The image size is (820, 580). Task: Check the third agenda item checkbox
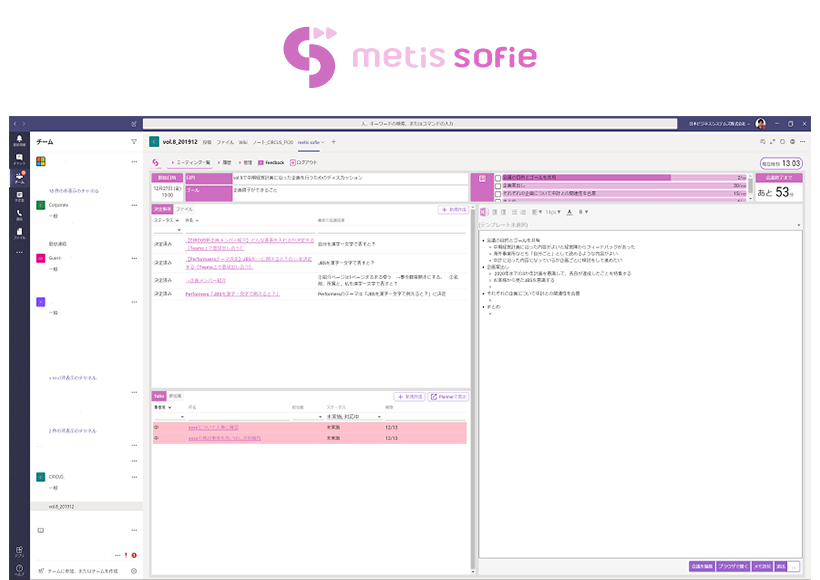tap(498, 193)
